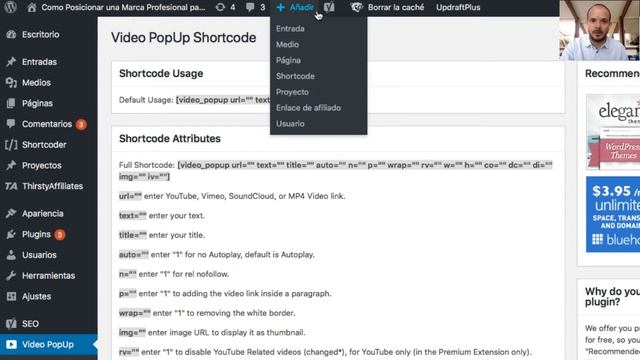Click the Shortcode Usage heading
This screenshot has height=360, width=640.
pos(161,73)
